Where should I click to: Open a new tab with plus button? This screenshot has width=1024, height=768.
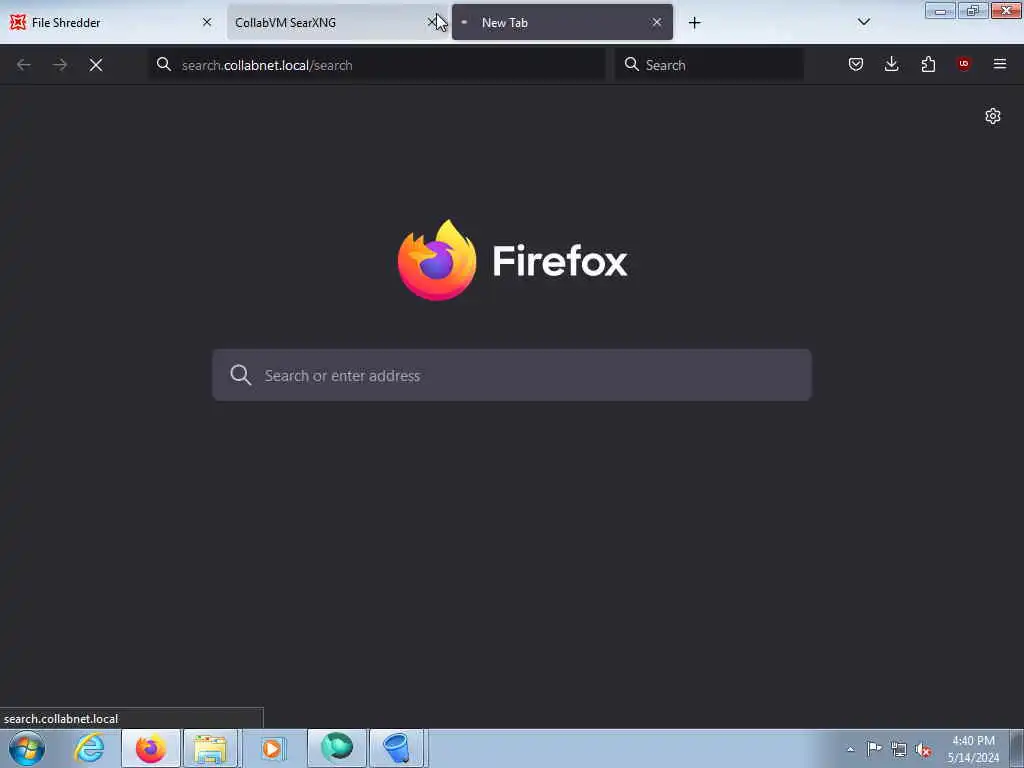pos(694,23)
